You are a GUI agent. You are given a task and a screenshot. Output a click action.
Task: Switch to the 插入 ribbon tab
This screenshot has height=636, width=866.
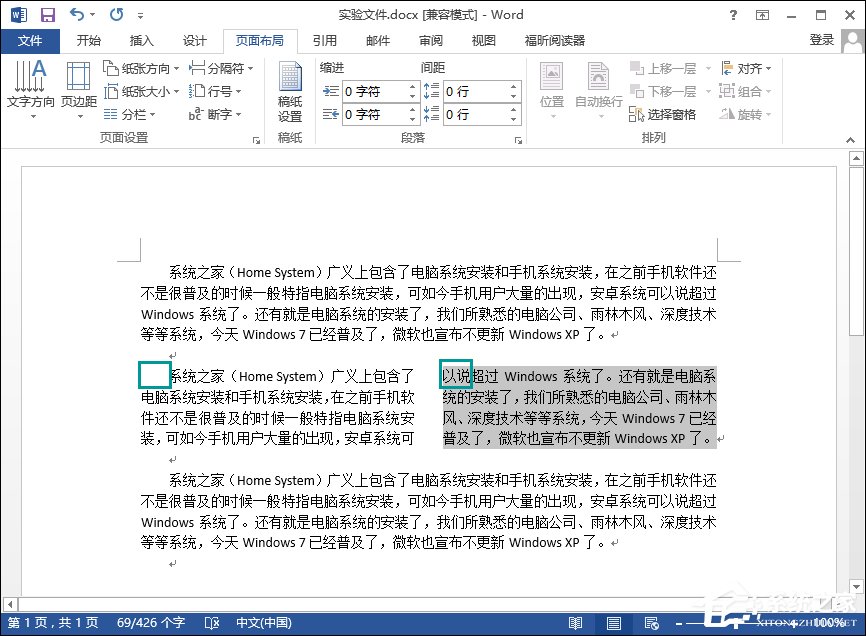pos(140,41)
